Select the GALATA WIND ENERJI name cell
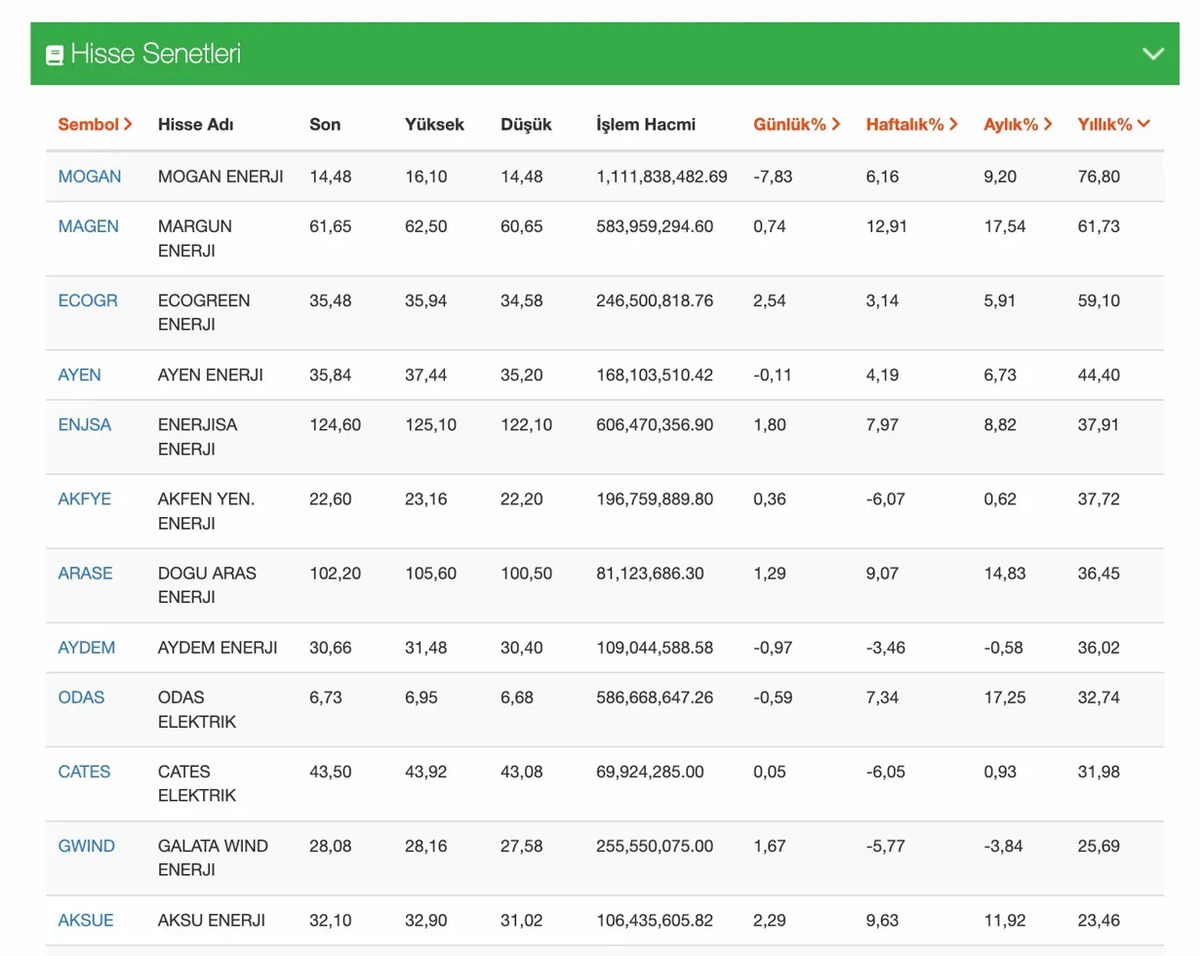Viewport: 1200px width, 956px height. pos(213,857)
